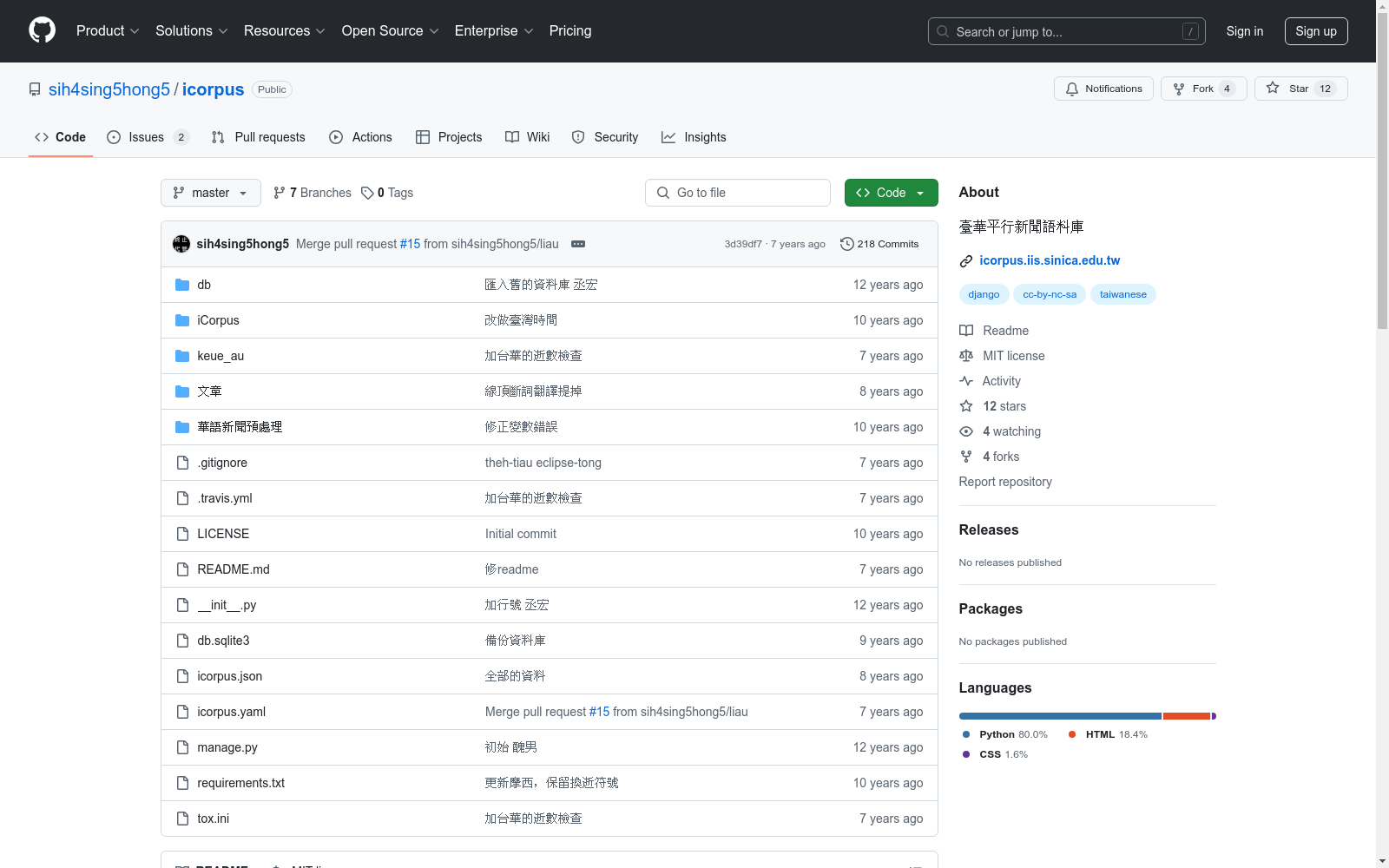Click the commit history clock icon
This screenshot has height=868, width=1389.
click(x=847, y=244)
